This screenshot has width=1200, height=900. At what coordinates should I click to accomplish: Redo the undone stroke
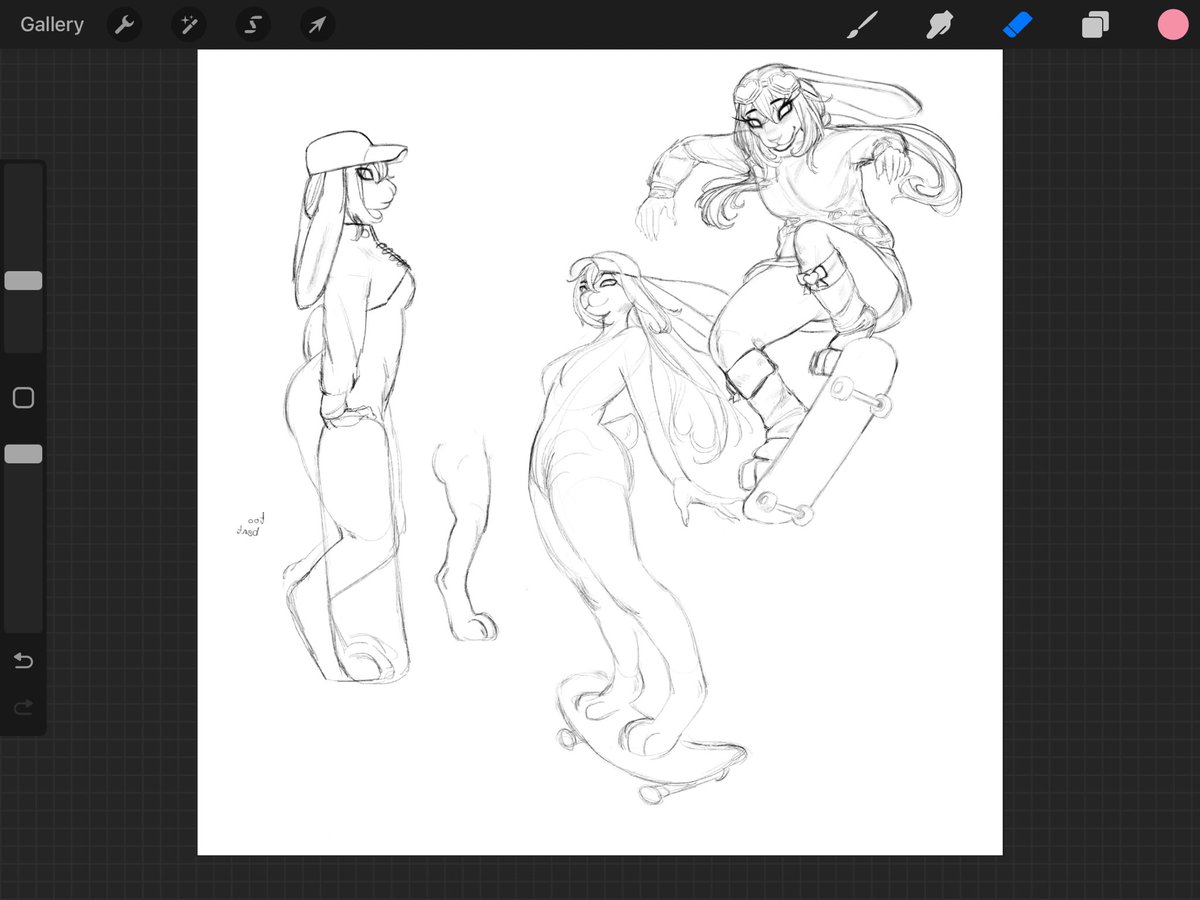point(23,707)
